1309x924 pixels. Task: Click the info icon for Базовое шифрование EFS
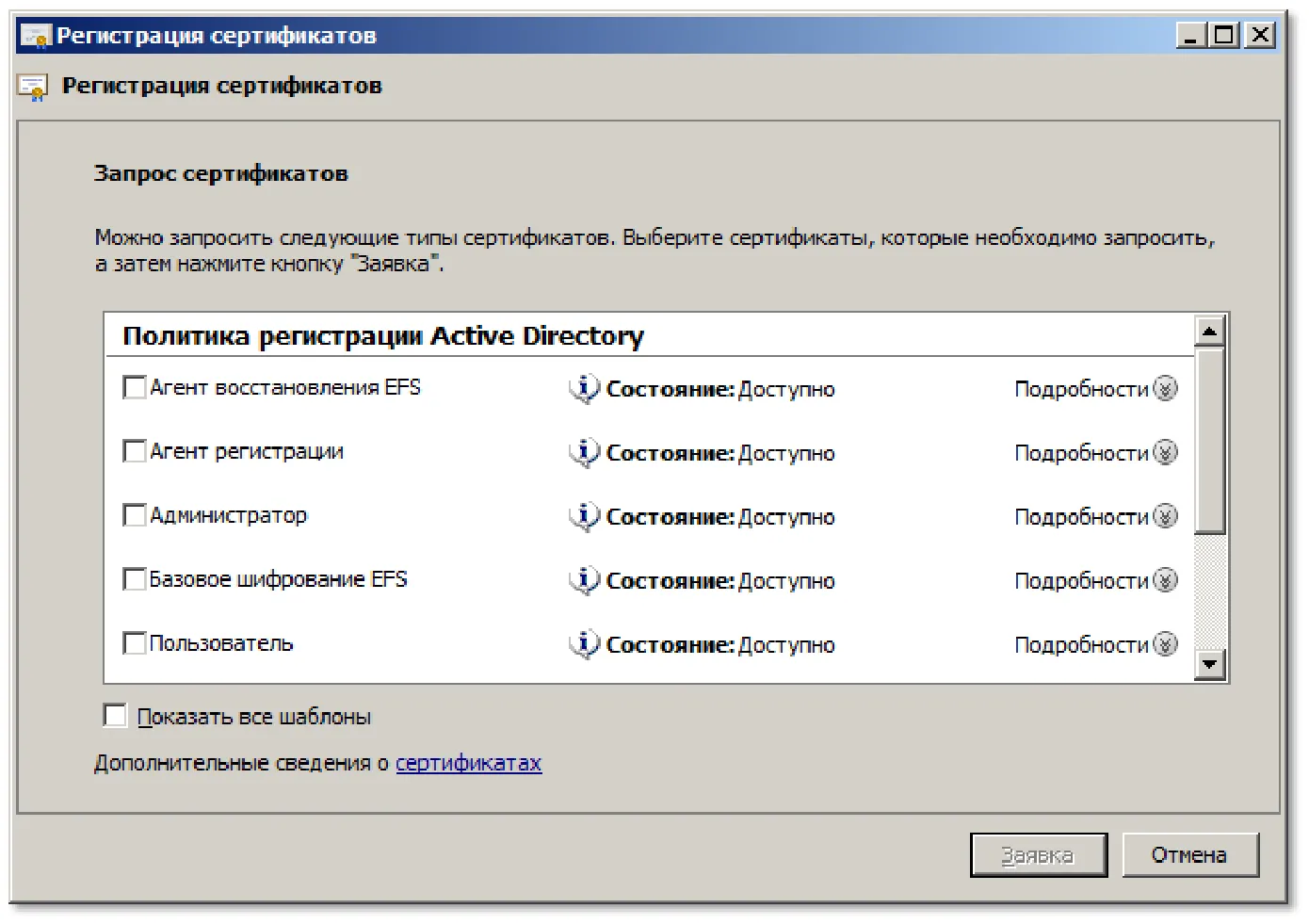(x=584, y=581)
